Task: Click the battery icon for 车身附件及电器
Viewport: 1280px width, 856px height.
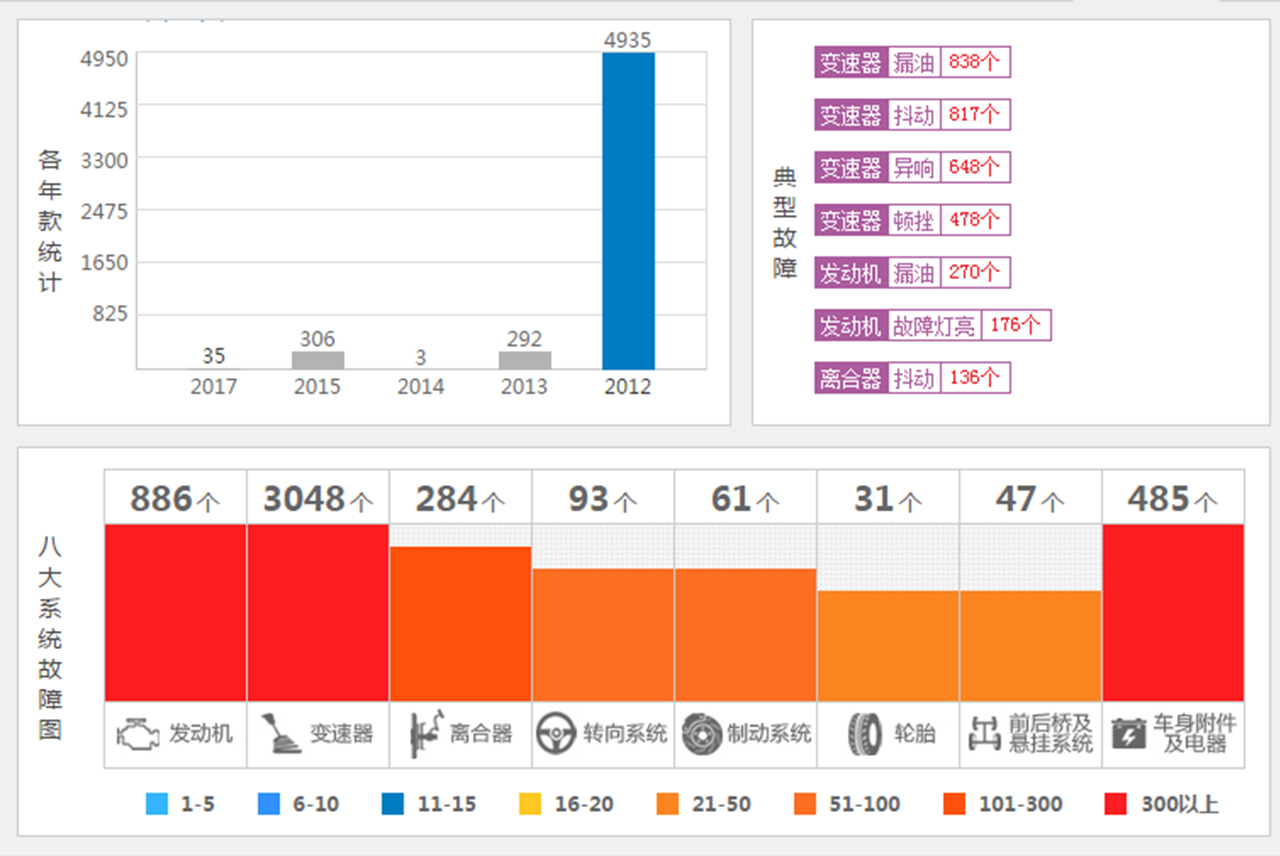Action: (x=1129, y=734)
